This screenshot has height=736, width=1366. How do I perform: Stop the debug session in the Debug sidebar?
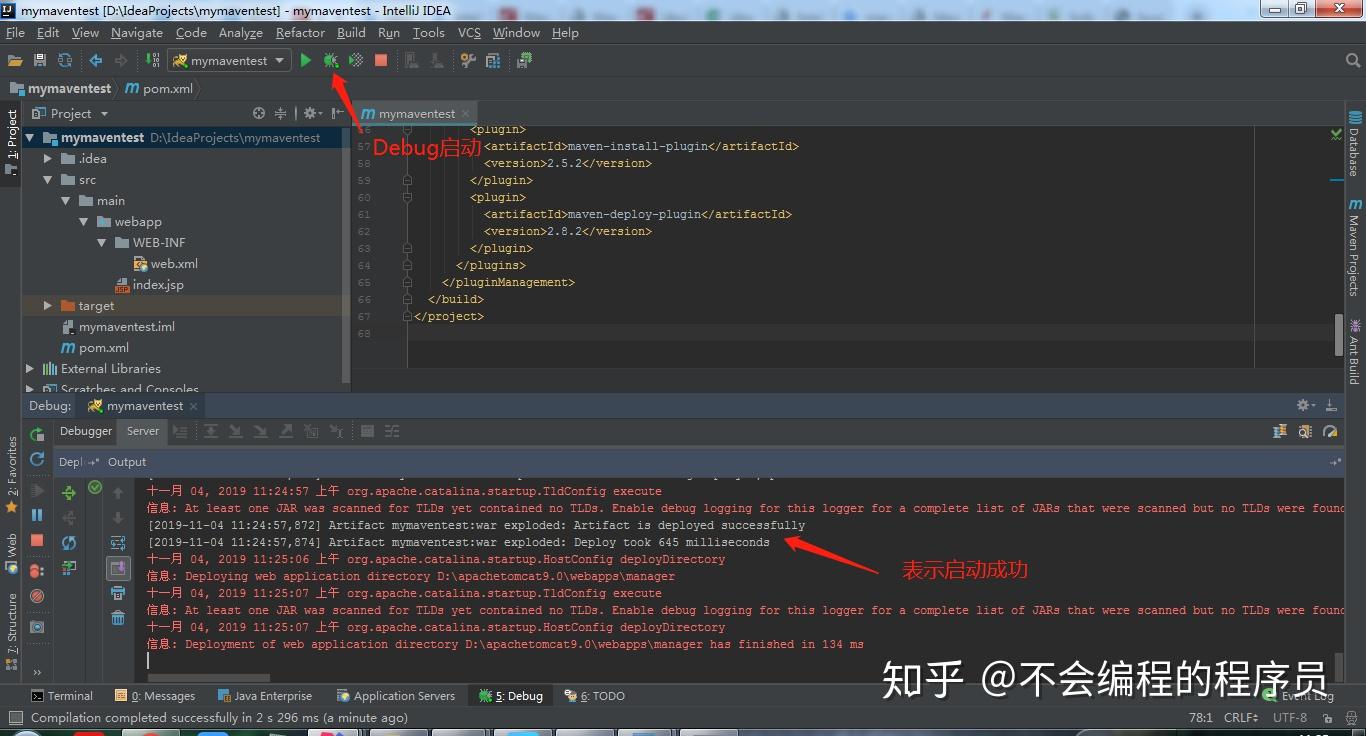pyautogui.click(x=37, y=540)
